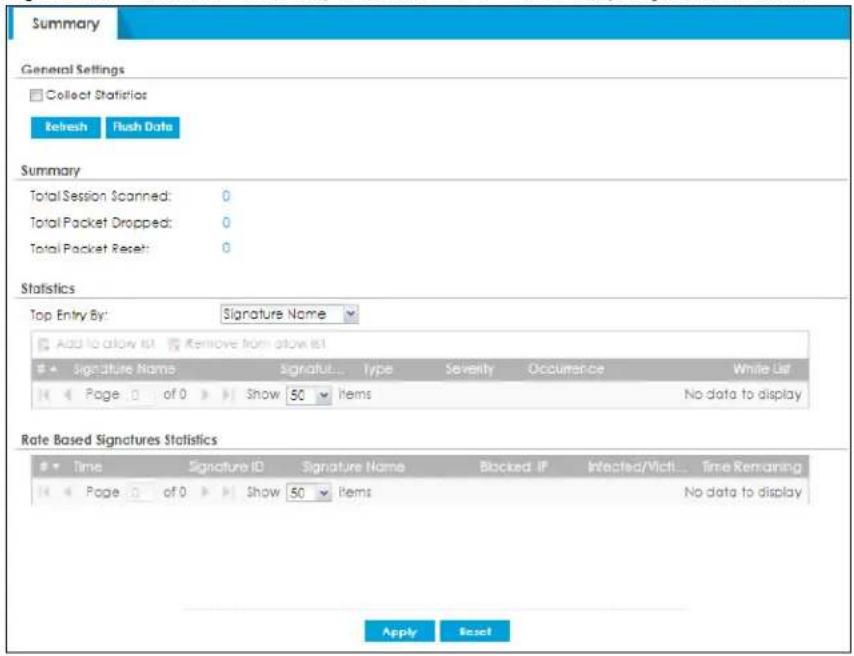Switch to the Summary tab
The height and width of the screenshot is (656, 854).
[x=65, y=24]
